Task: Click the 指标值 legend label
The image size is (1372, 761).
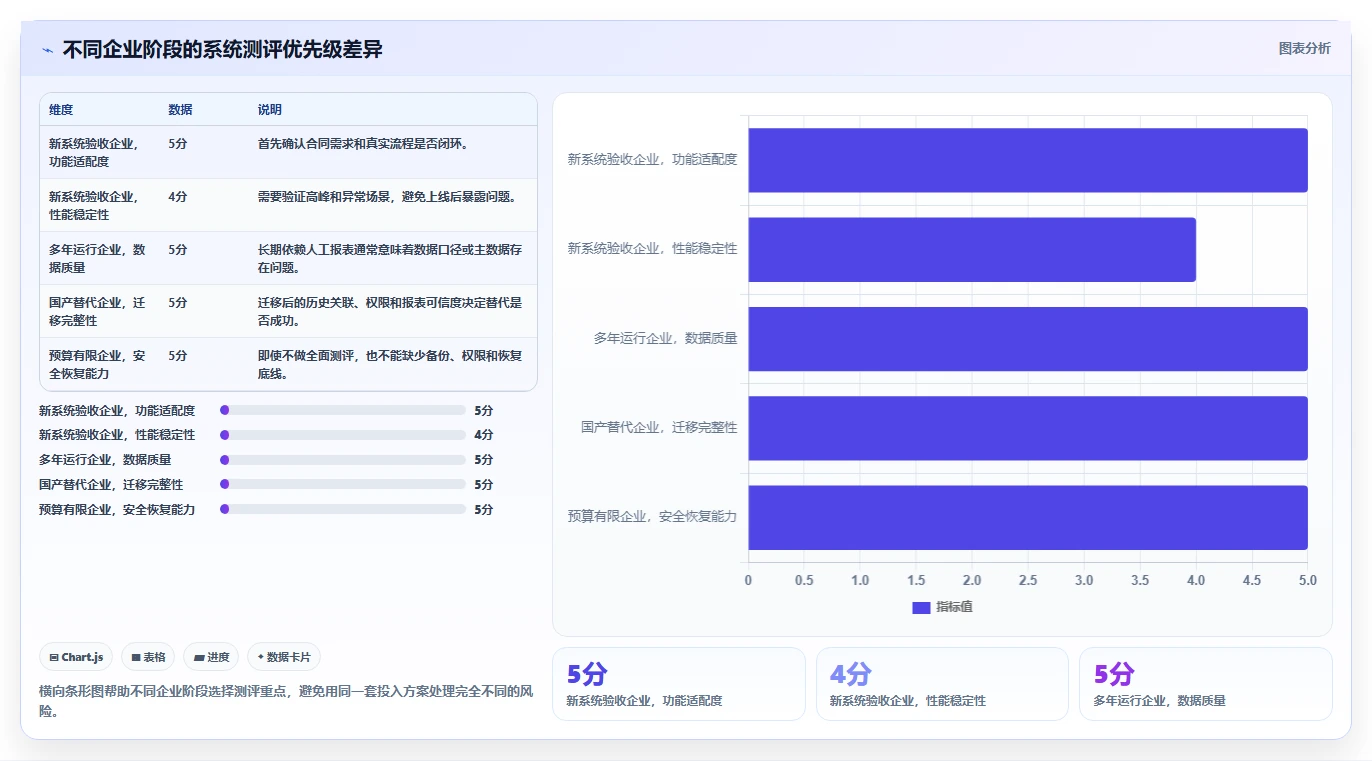Action: pos(954,608)
